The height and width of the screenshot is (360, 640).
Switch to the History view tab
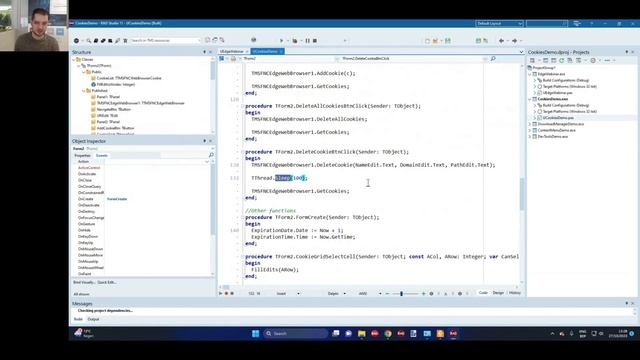pos(514,293)
